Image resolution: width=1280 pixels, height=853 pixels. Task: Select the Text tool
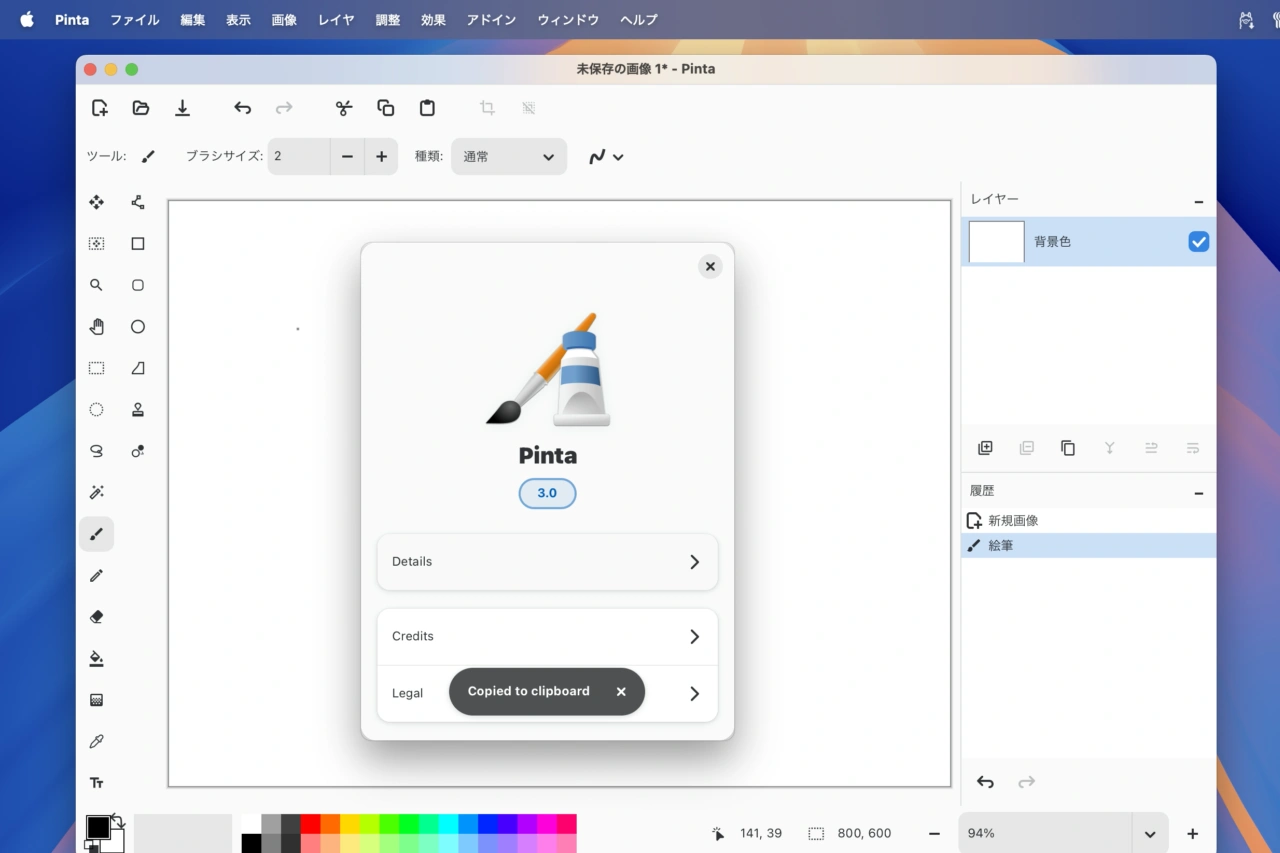pos(96,783)
